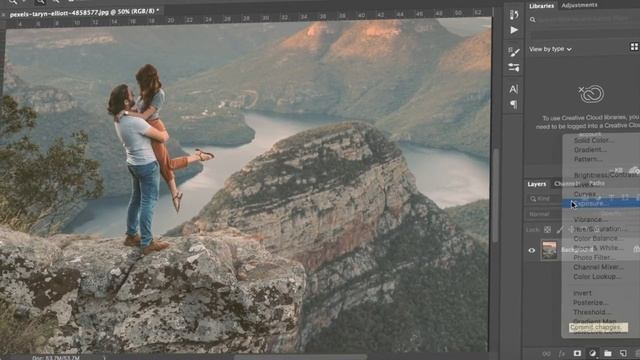The height and width of the screenshot is (360, 640).
Task: Choose Channel Mixer menu item
Action: (598, 267)
